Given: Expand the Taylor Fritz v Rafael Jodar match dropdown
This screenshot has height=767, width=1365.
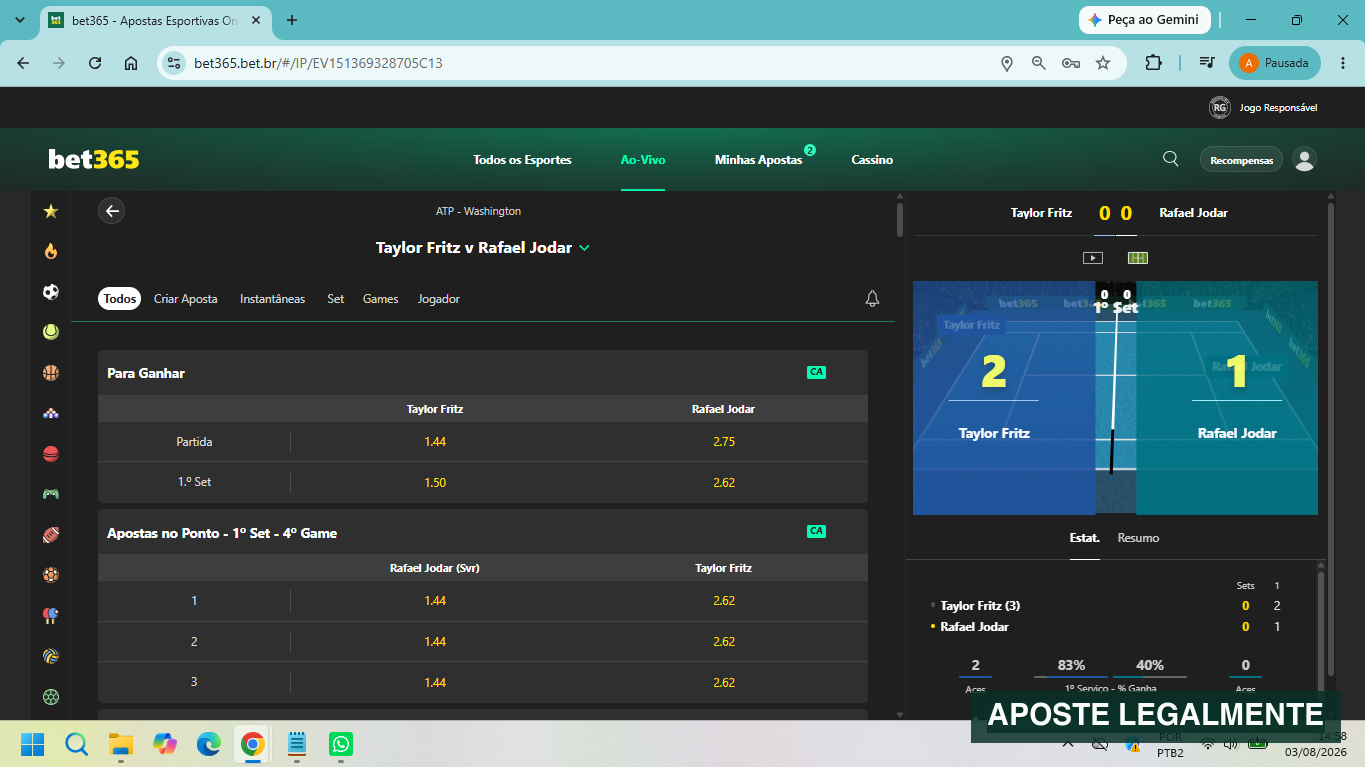Looking at the screenshot, I should (x=585, y=248).
